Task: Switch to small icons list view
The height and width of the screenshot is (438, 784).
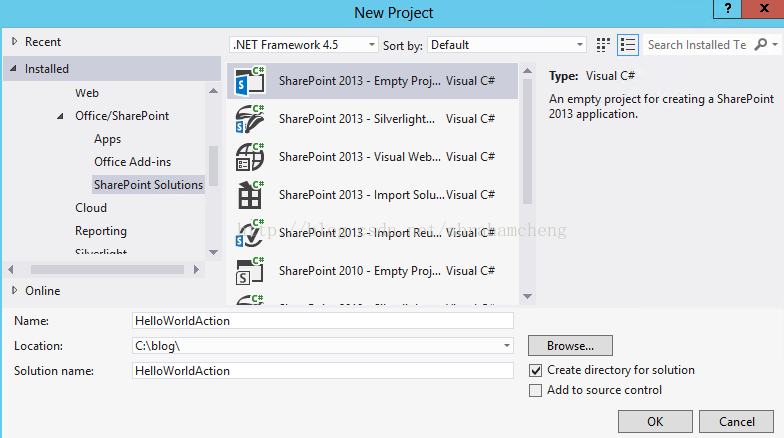Action: [628, 45]
